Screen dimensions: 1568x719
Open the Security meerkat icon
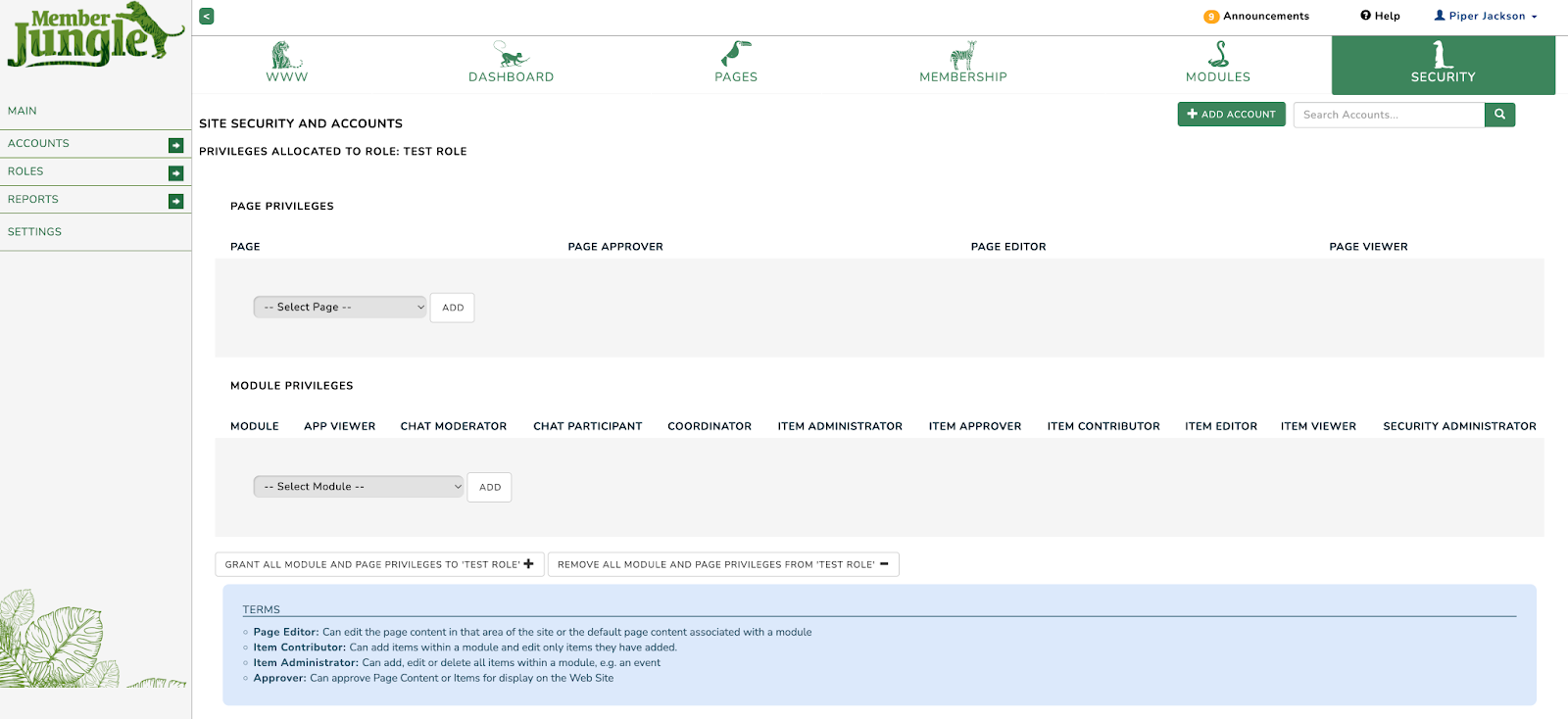tap(1443, 54)
